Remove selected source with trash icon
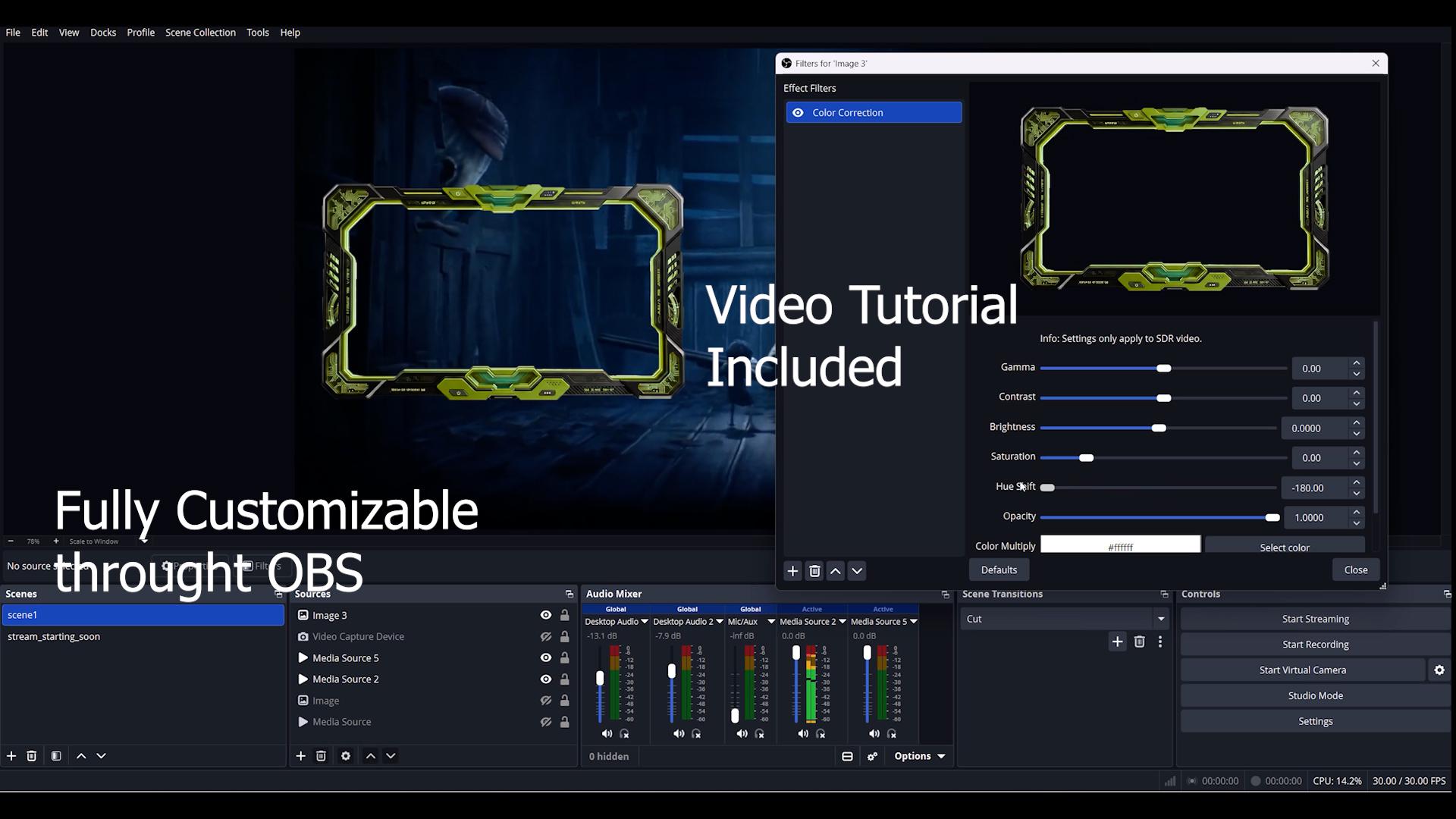Screen dimensions: 1456x819 point(322,756)
